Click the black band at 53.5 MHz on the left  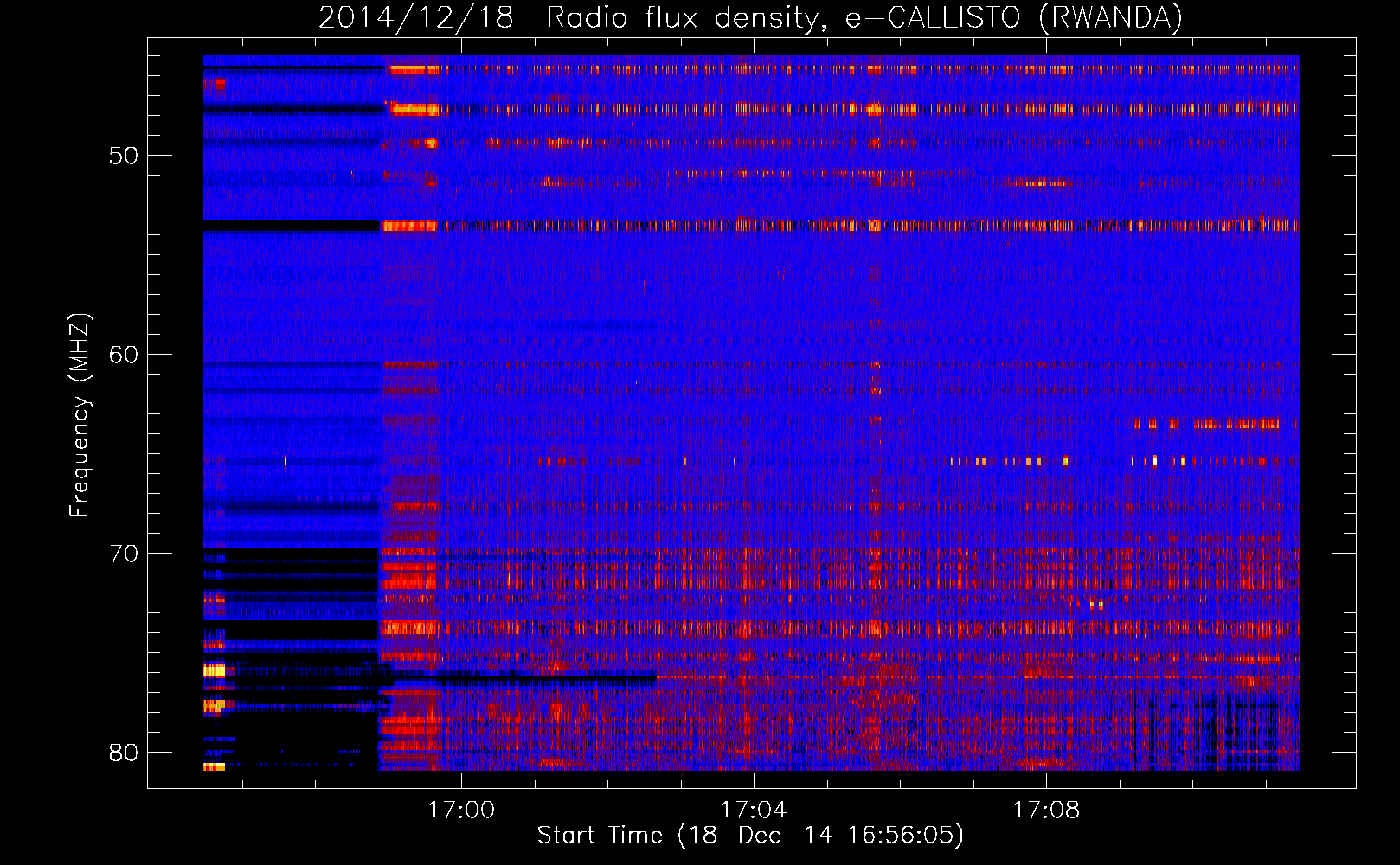pyautogui.click(x=292, y=225)
